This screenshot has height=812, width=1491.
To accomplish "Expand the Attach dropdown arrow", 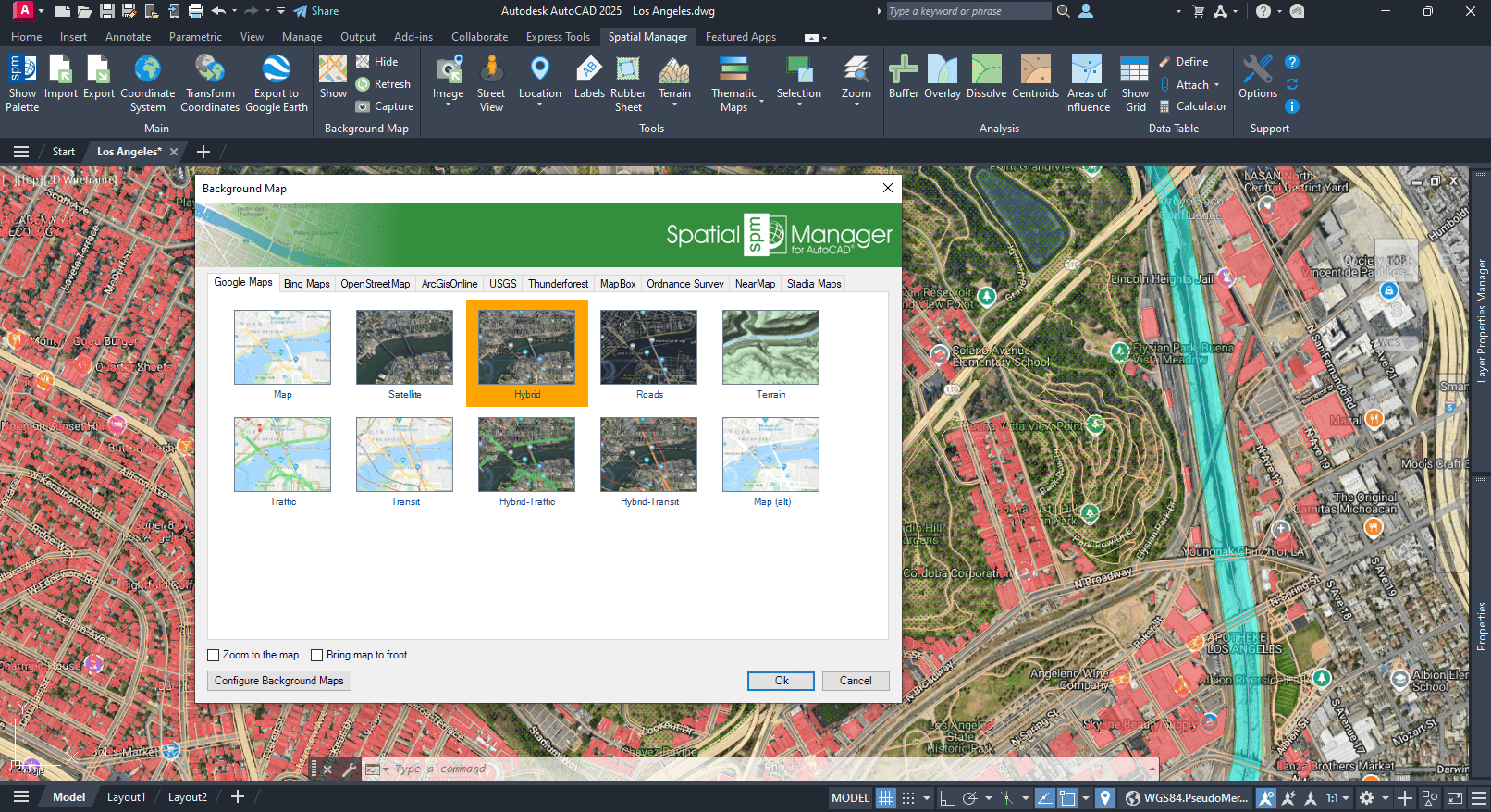I will 1217,84.
